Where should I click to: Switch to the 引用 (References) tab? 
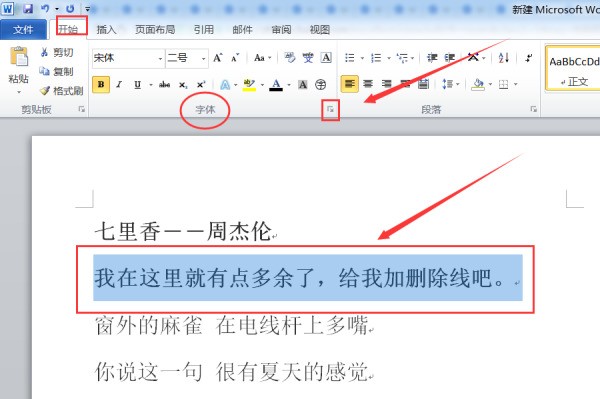(x=203, y=29)
